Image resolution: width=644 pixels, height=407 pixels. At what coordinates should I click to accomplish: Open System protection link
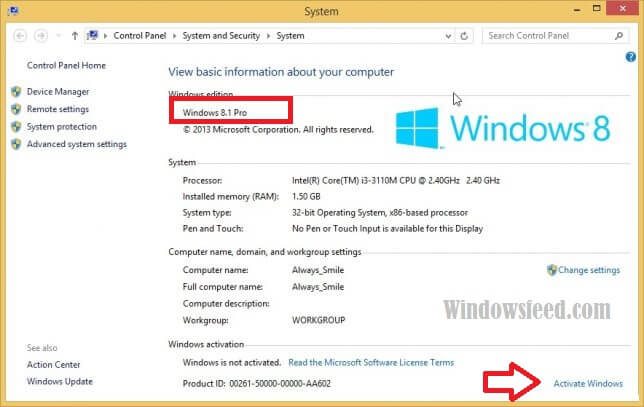pos(62,126)
